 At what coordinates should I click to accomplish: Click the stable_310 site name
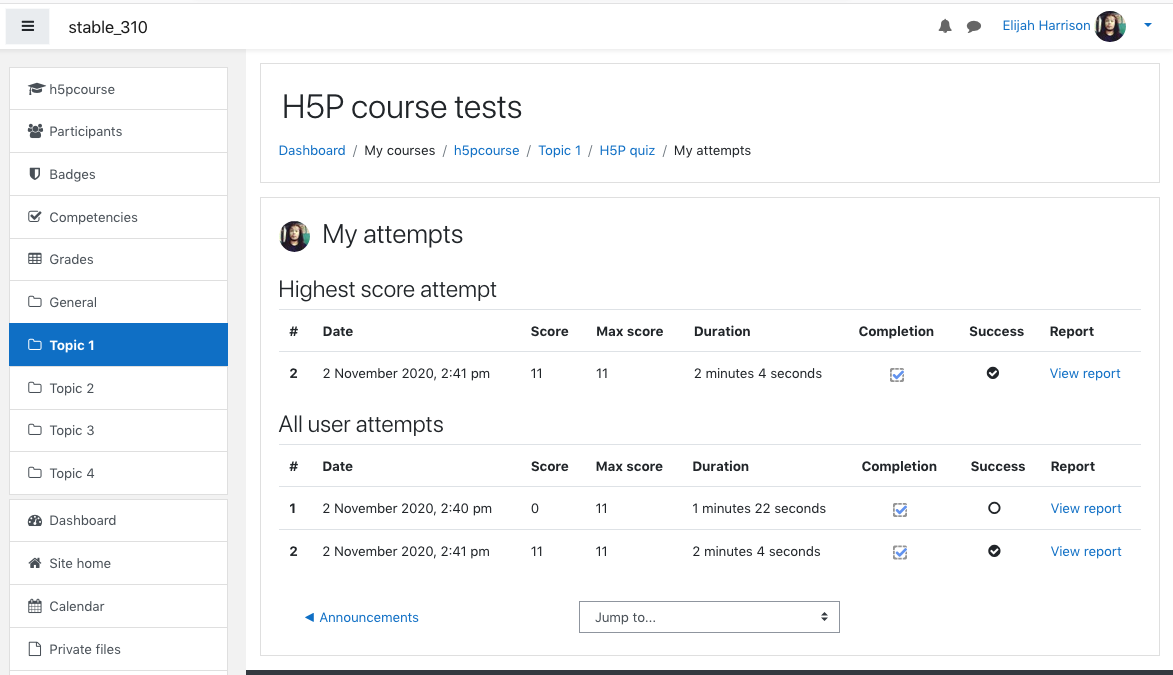click(x=108, y=28)
